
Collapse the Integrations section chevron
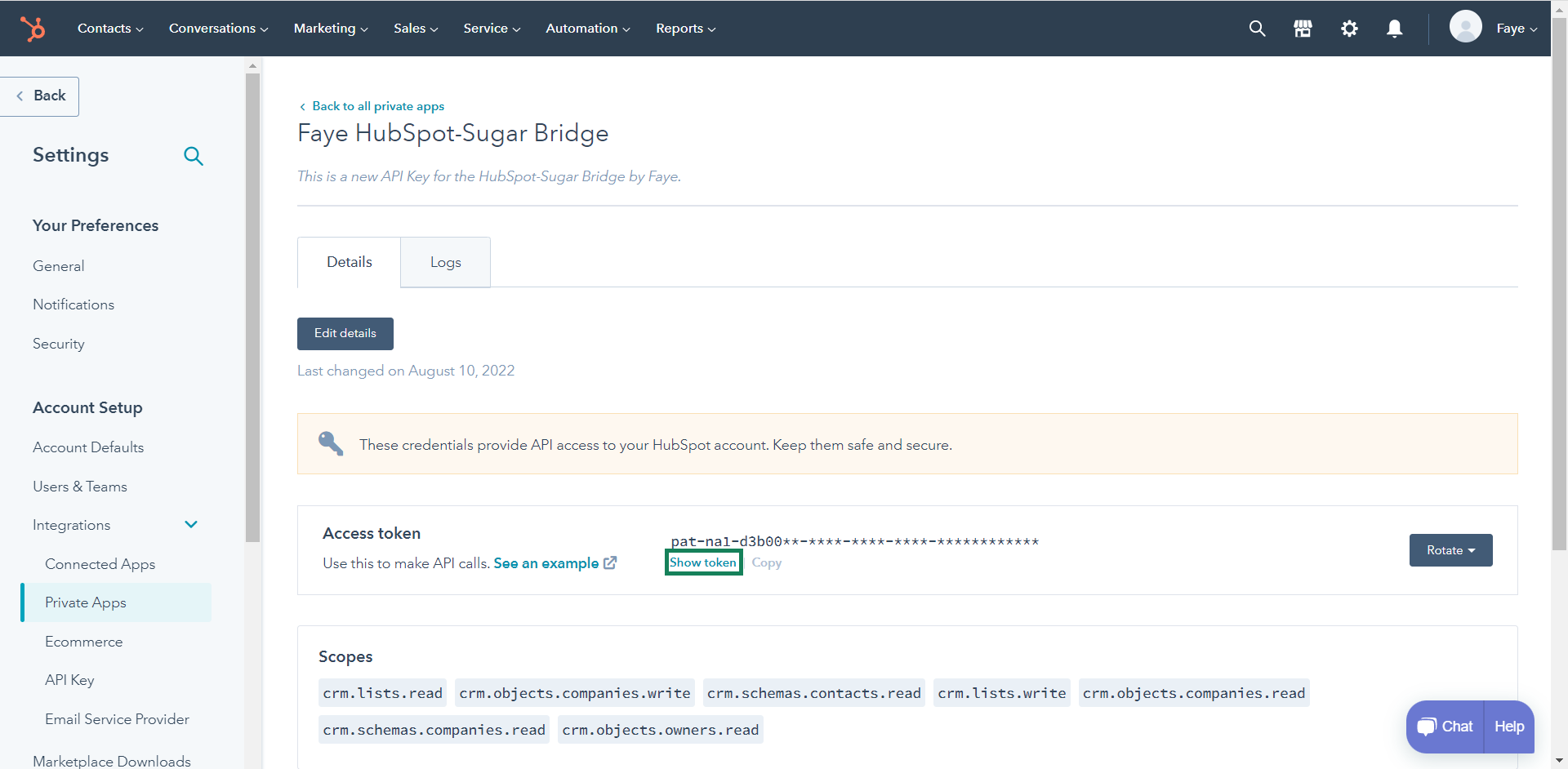[191, 525]
